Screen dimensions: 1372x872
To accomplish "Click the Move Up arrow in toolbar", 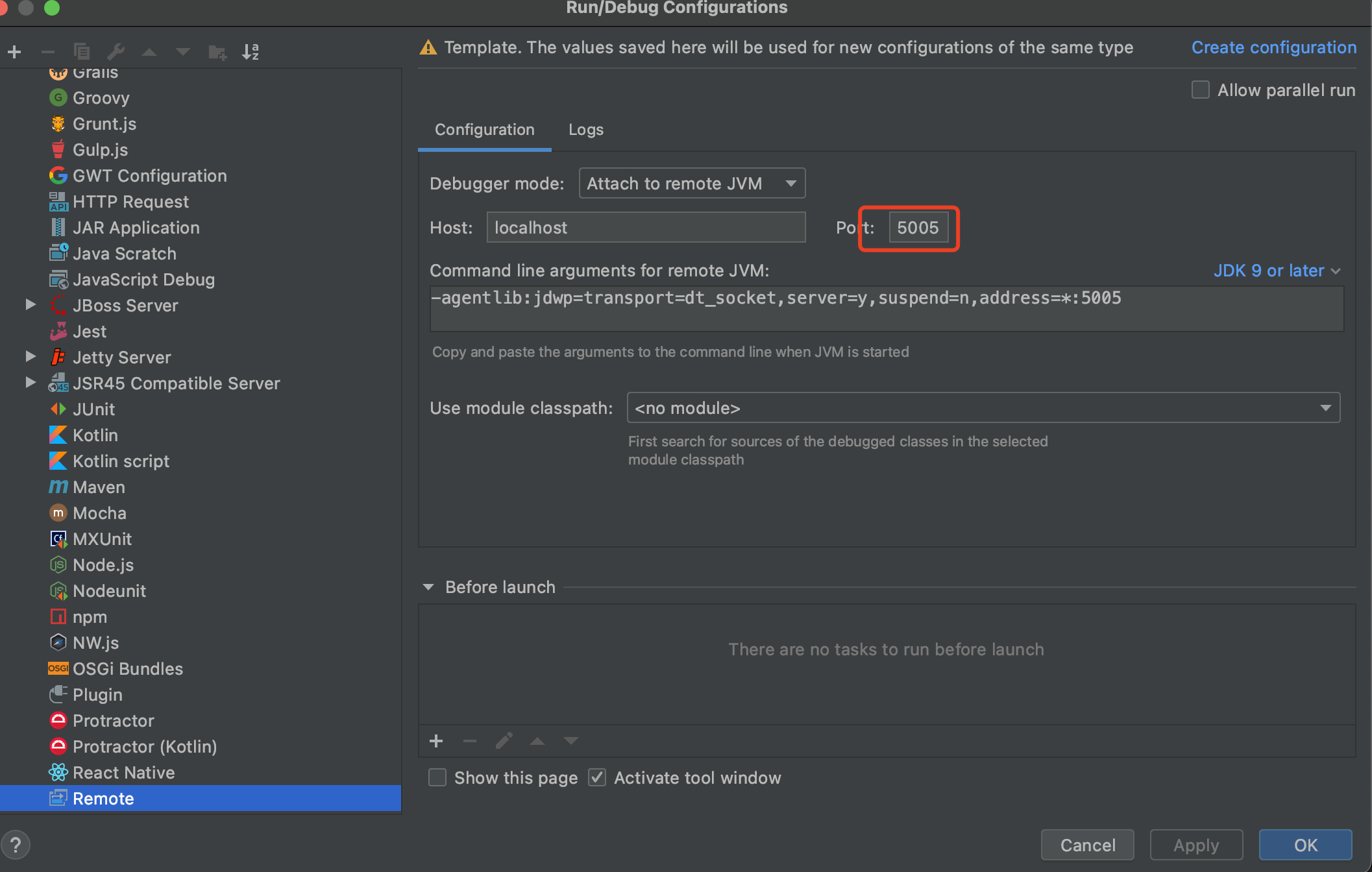I will pos(149,52).
